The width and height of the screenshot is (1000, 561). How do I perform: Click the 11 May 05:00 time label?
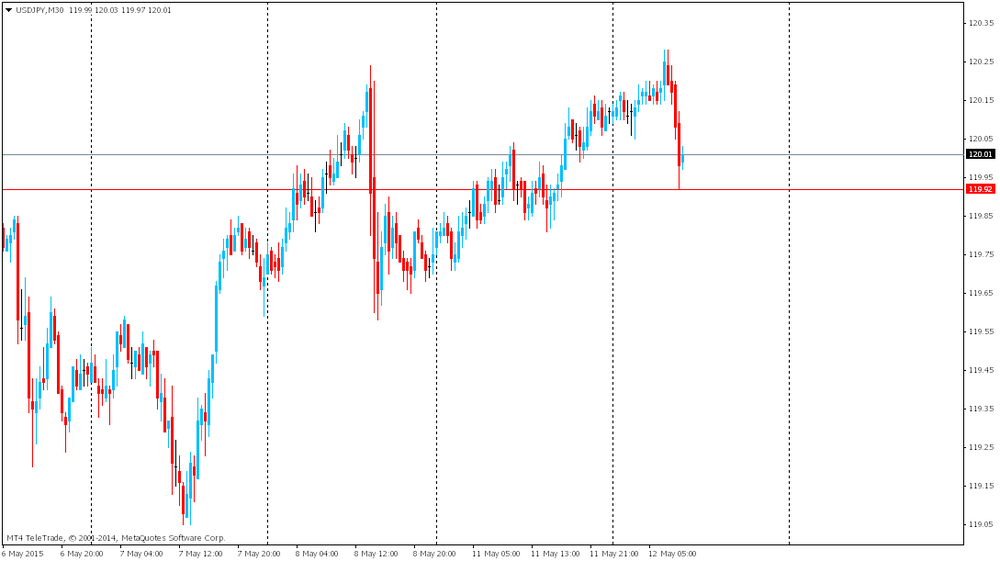495,553
